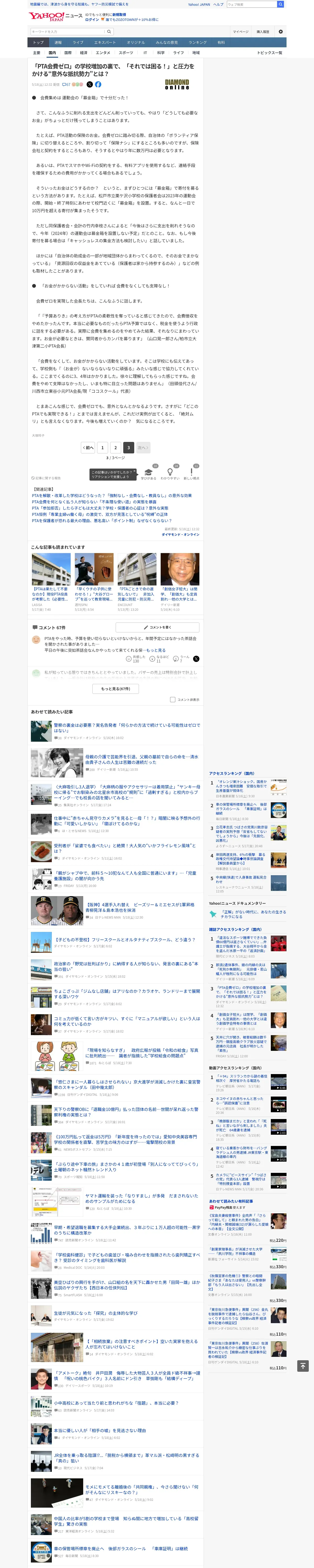Click the current page 3 button
Viewport: 314px width, 1568px height.
[129, 447]
